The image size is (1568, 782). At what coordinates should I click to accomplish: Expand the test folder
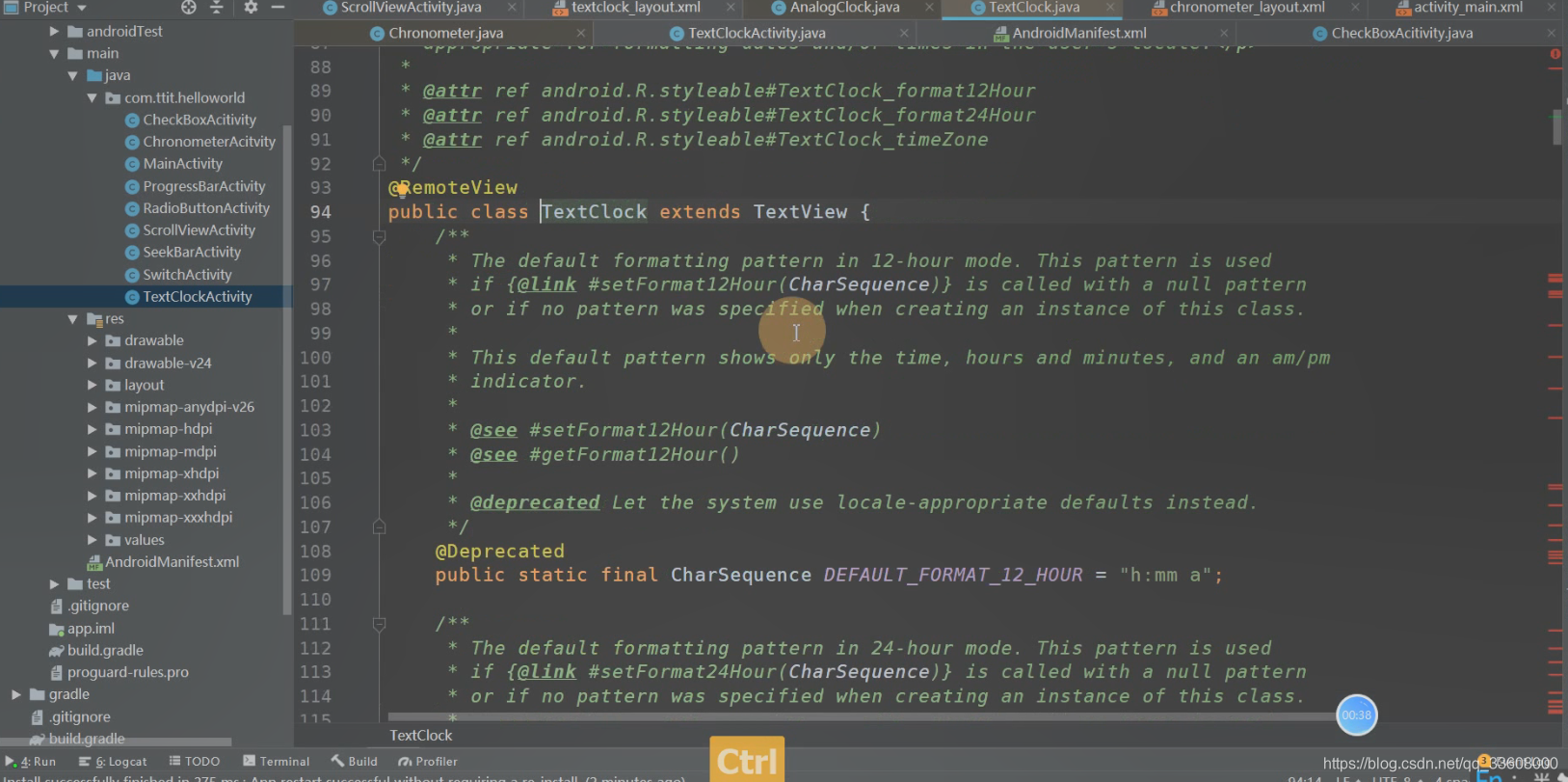click(54, 584)
